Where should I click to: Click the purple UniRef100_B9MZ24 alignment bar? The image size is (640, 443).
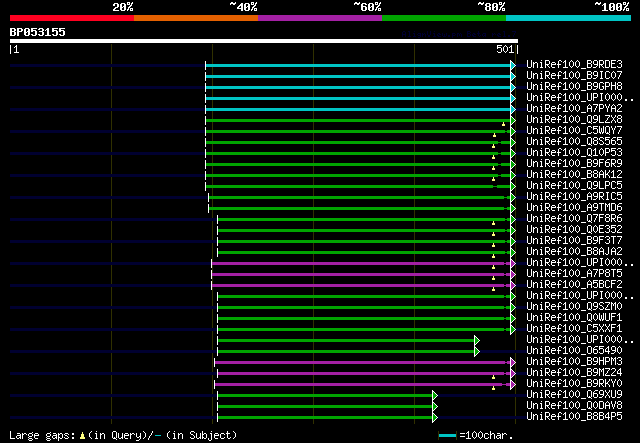pyautogui.click(x=362, y=373)
